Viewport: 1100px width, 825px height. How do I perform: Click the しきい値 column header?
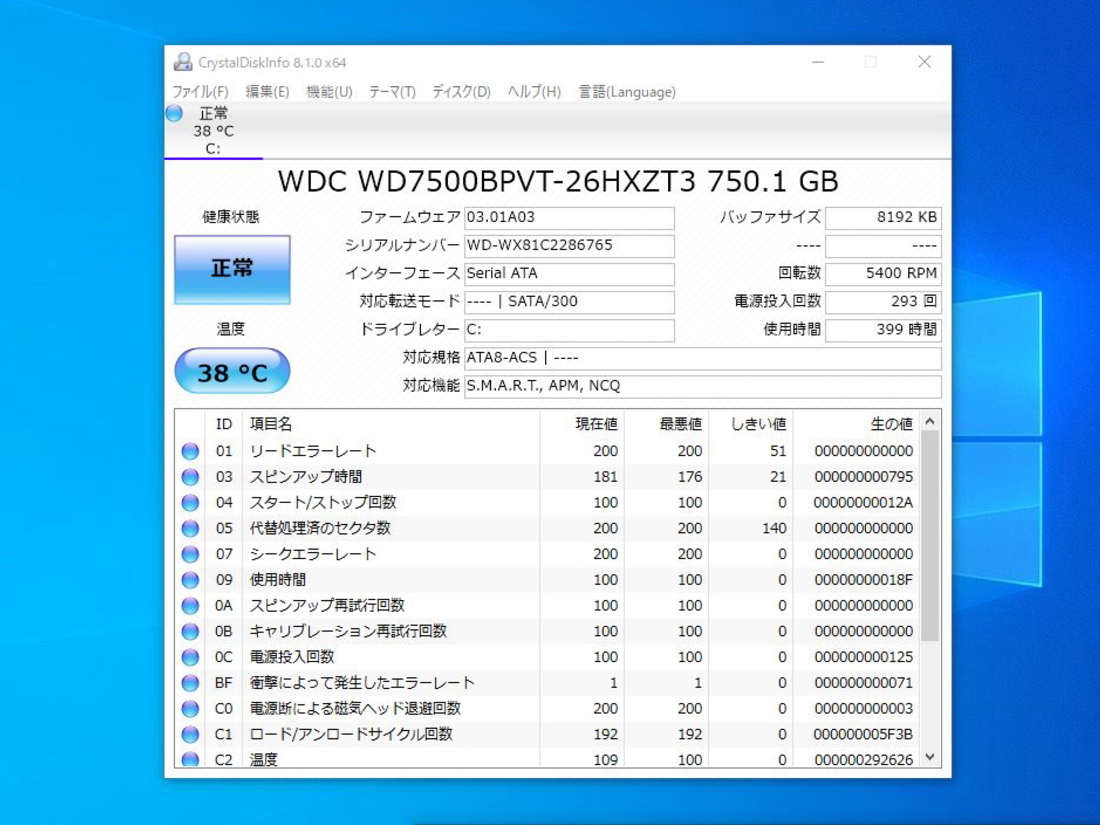[x=750, y=424]
